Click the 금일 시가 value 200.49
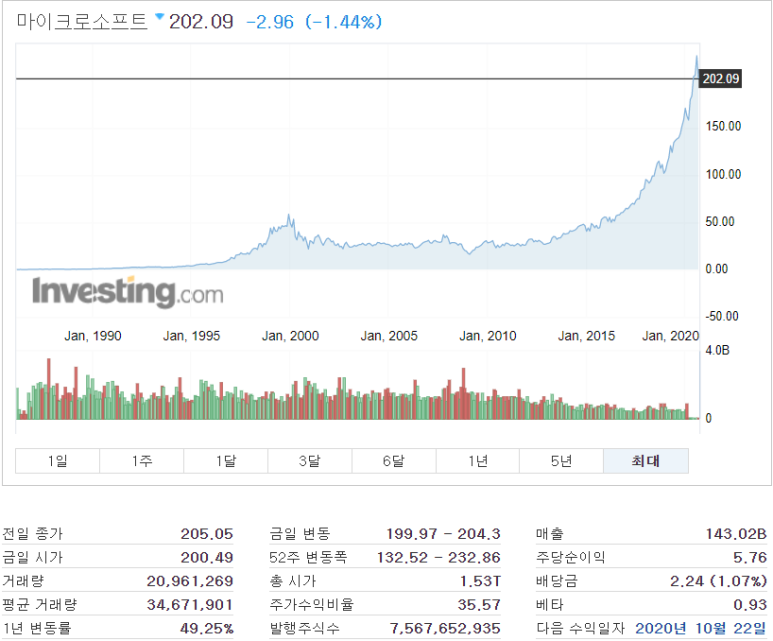The image size is (773, 641). (x=207, y=557)
